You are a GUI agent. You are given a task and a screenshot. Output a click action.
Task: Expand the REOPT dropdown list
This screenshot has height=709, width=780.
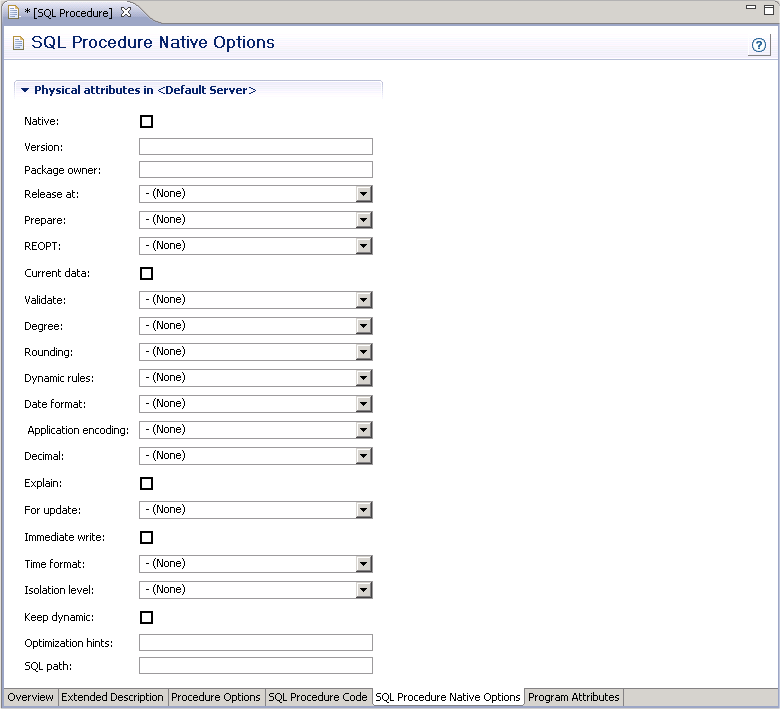coord(364,246)
